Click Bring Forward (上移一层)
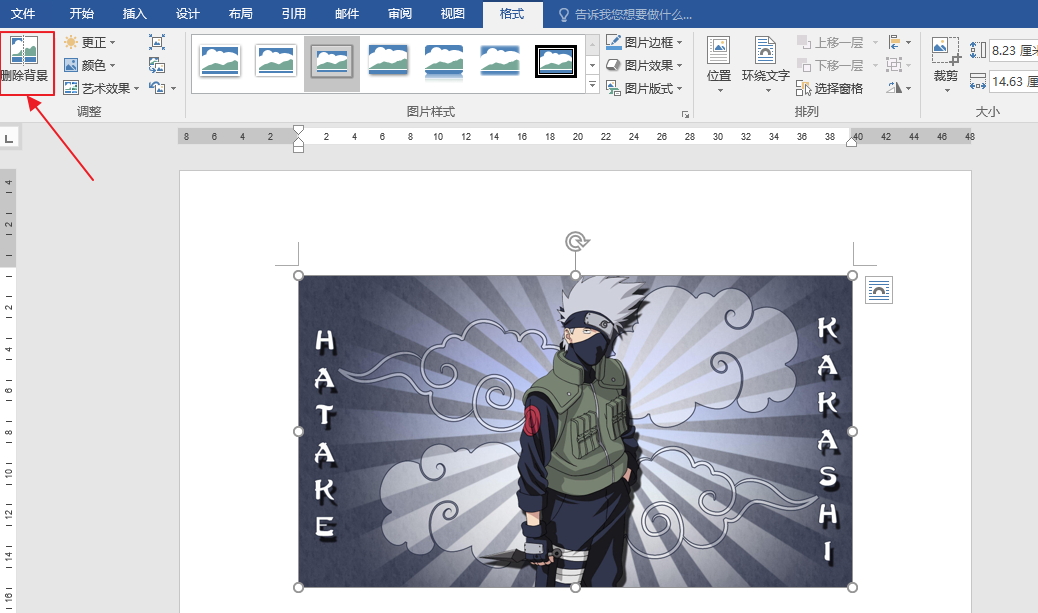 tap(831, 42)
